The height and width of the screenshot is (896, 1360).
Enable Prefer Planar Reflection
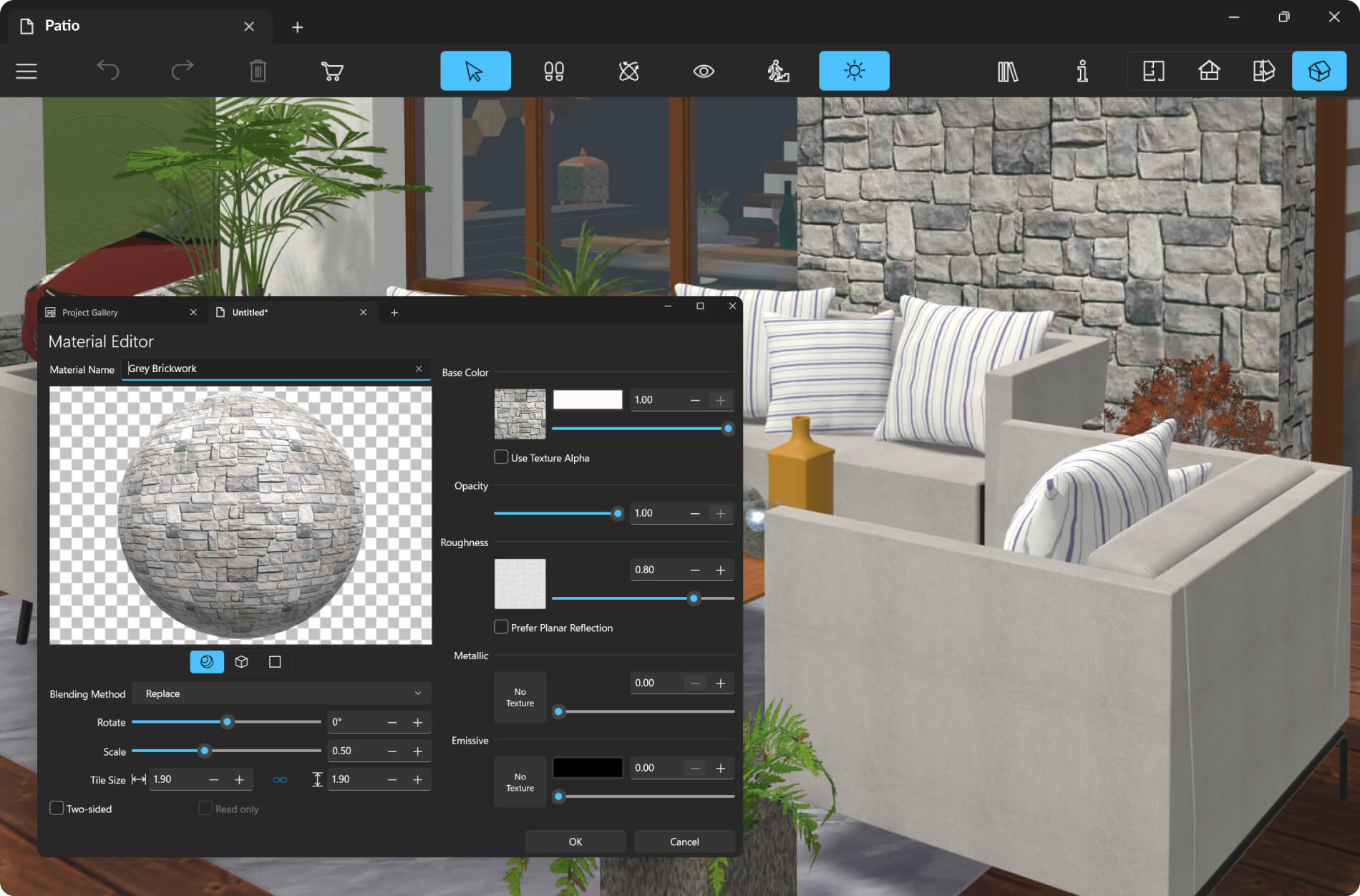click(500, 626)
